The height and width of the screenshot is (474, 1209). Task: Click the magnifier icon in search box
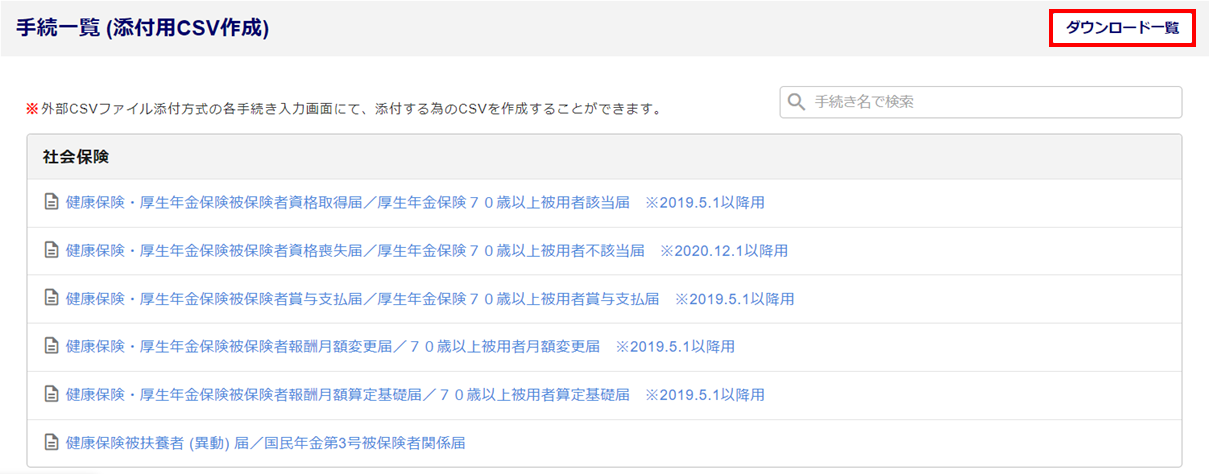click(x=797, y=102)
